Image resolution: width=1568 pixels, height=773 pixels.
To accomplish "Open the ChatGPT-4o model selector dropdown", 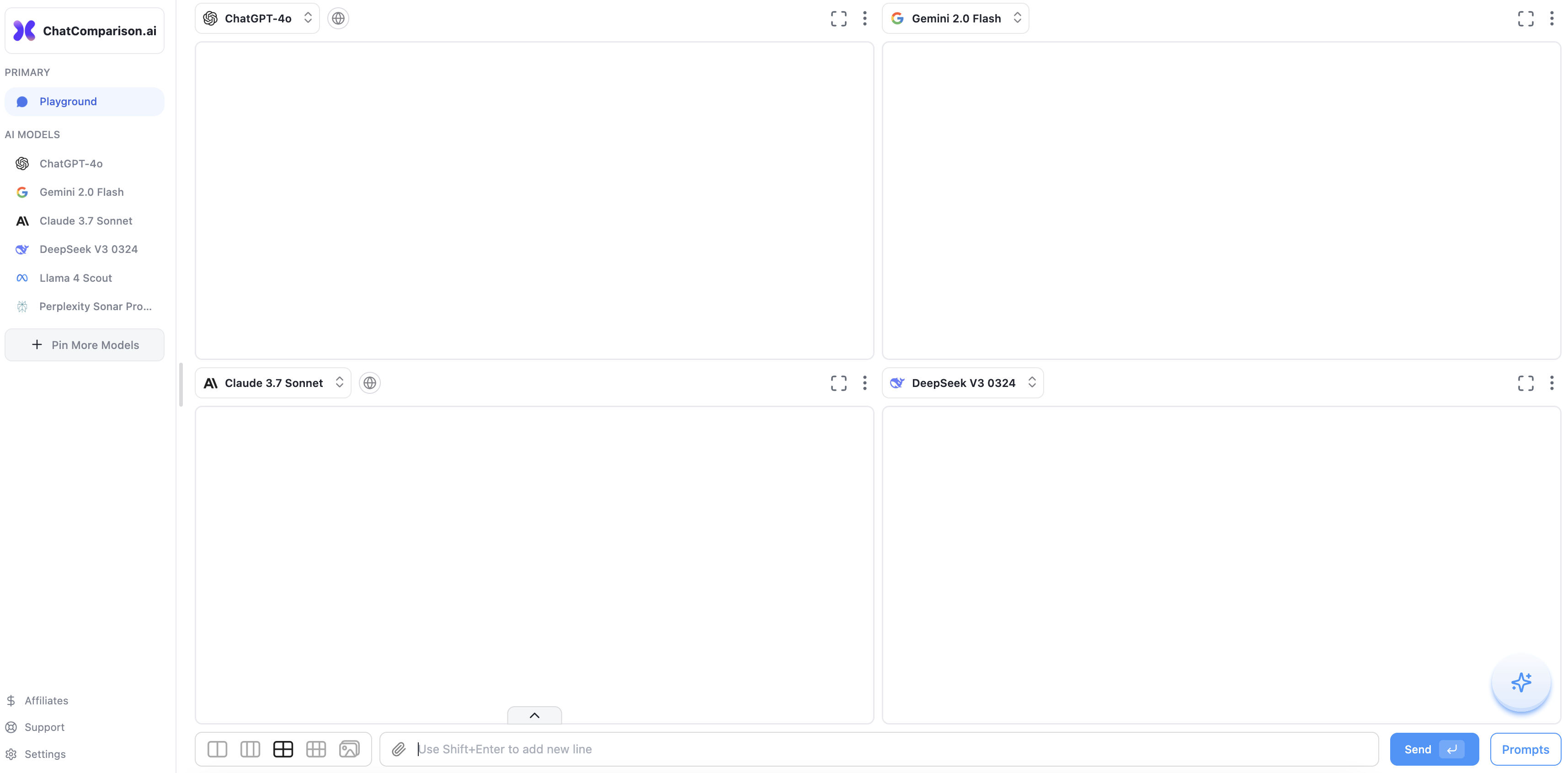I will (x=257, y=18).
